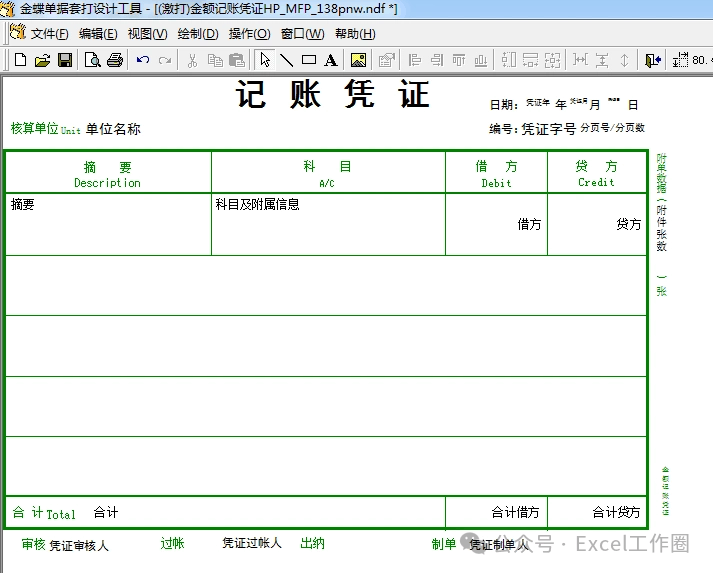Choose the line drawing tool
The width and height of the screenshot is (713, 573).
tap(286, 60)
